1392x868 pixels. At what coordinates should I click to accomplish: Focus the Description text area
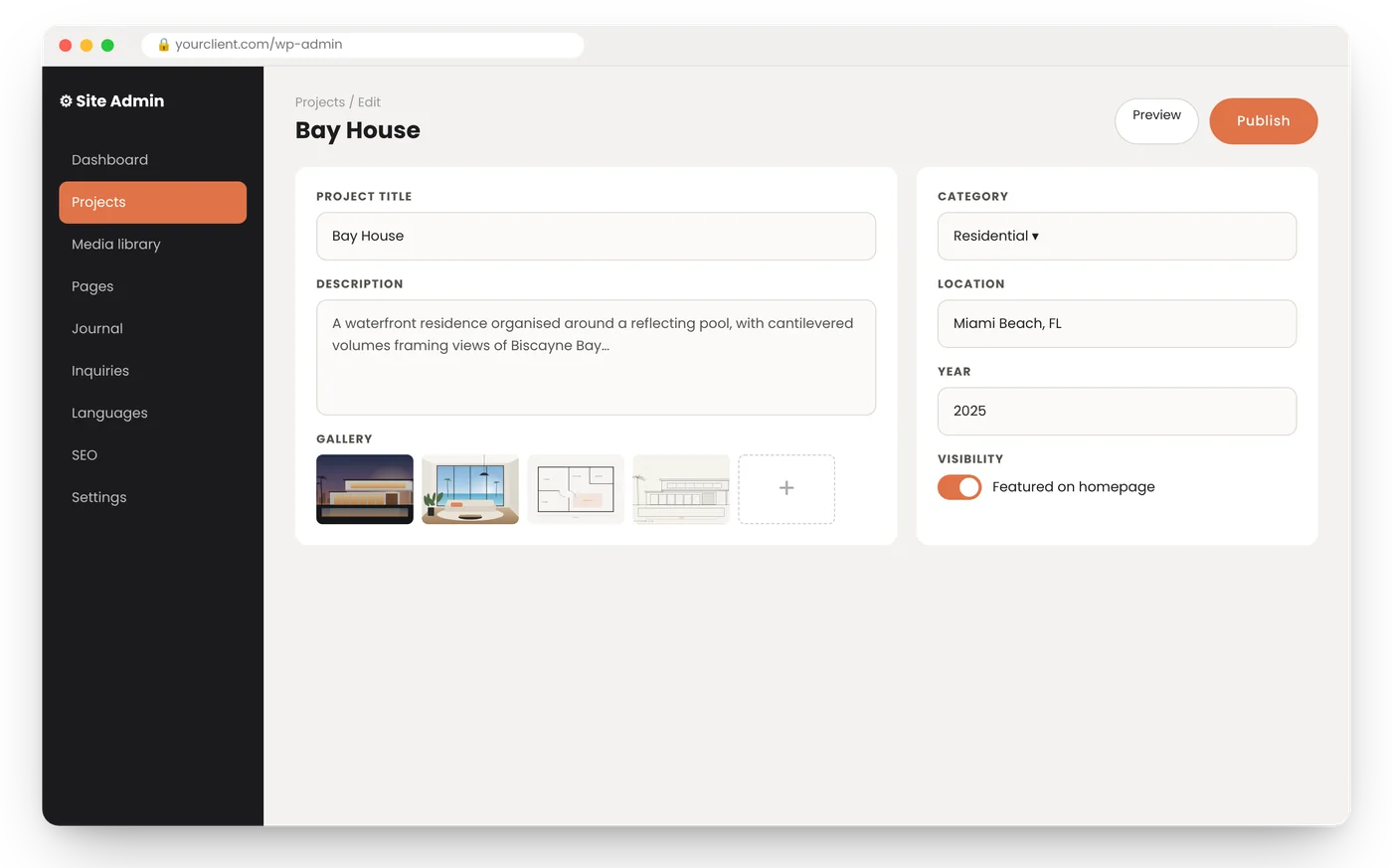pos(596,358)
